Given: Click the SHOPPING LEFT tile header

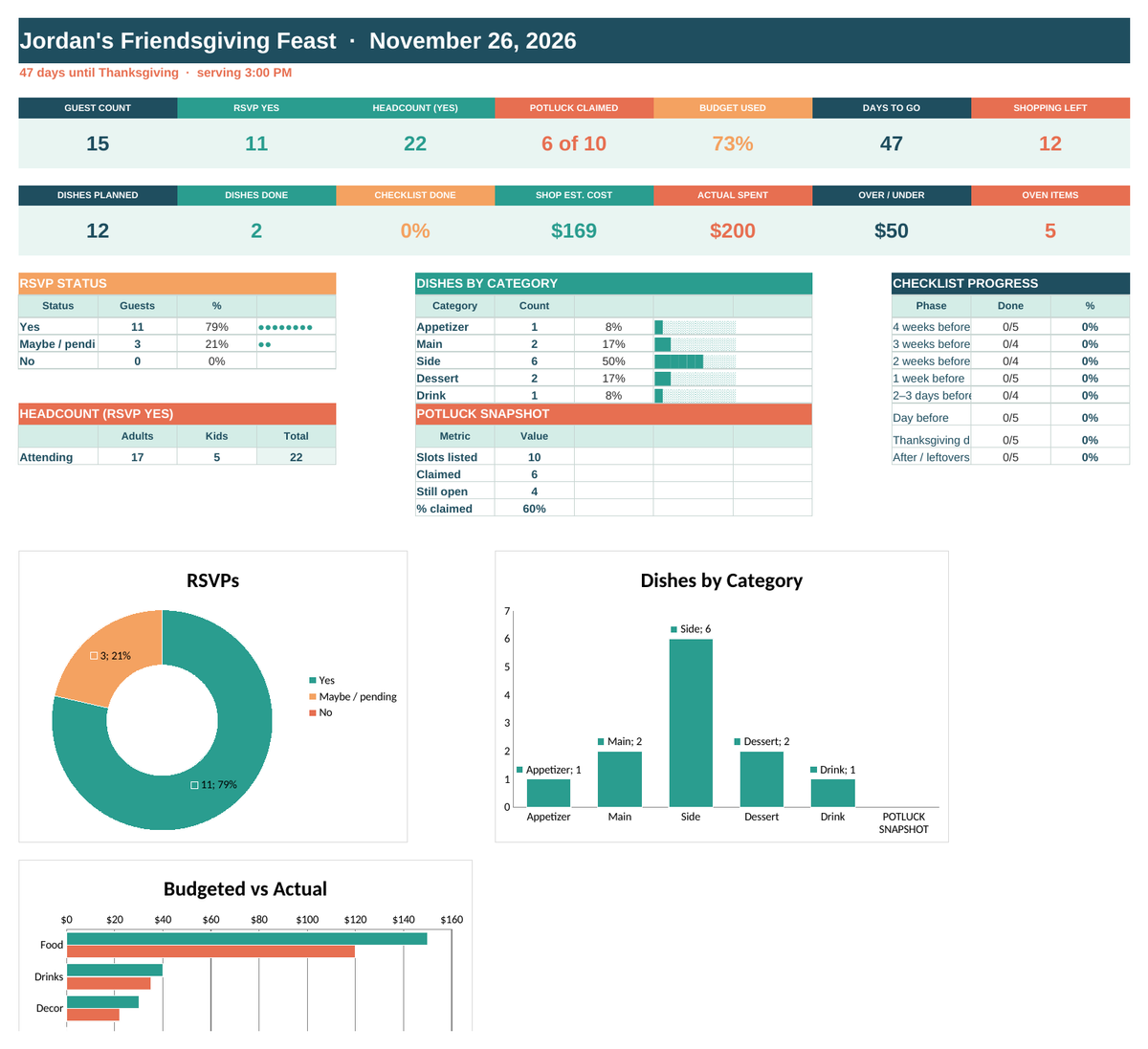Looking at the screenshot, I should [x=1050, y=108].
